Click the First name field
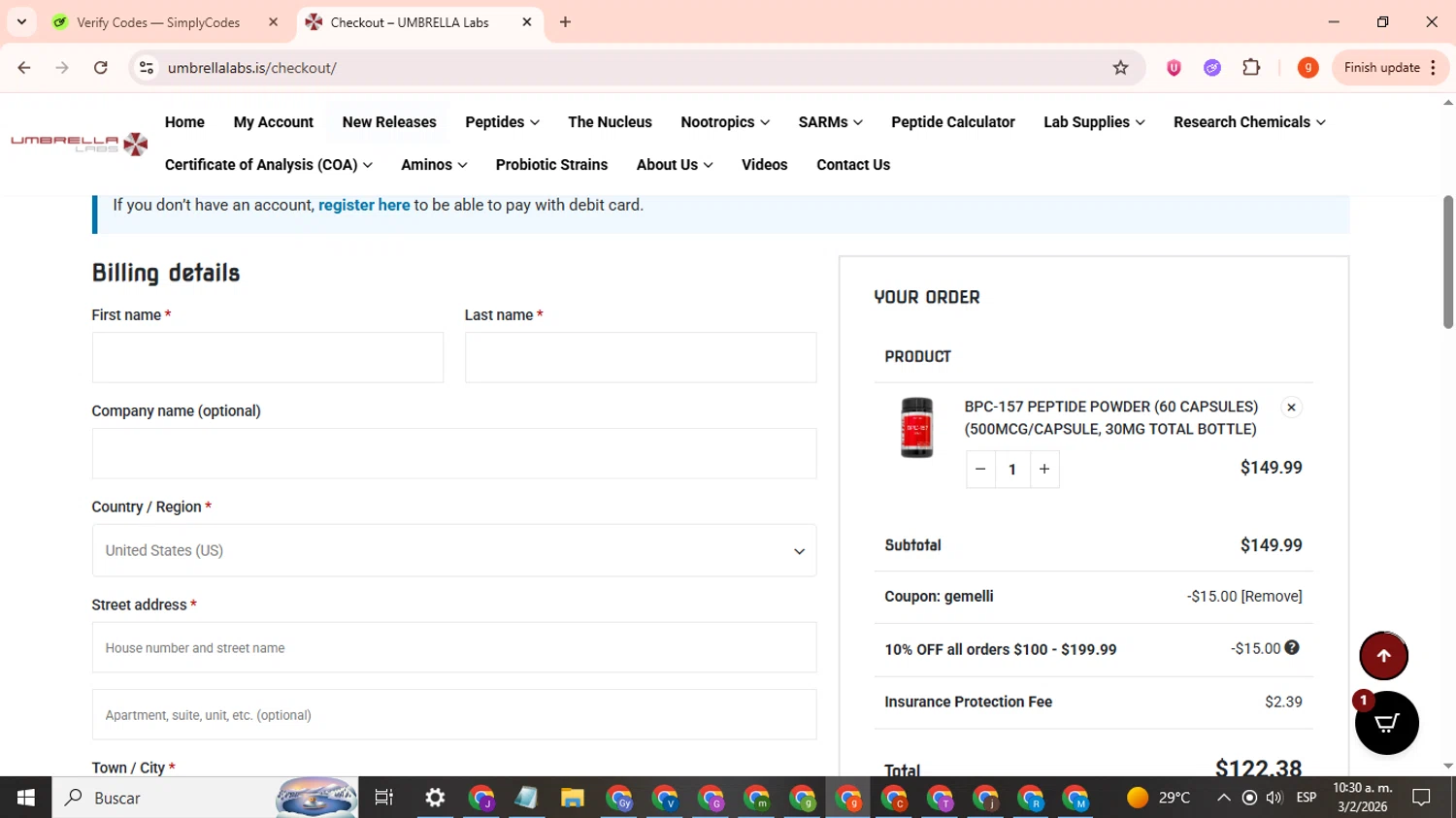The width and height of the screenshot is (1456, 818). click(268, 357)
